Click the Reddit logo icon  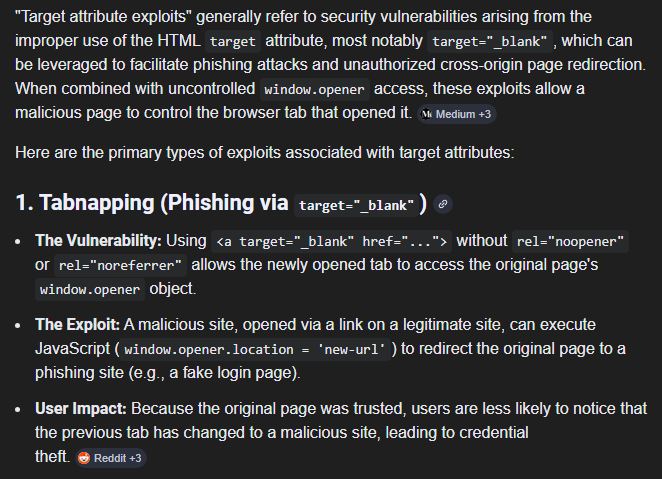pos(84,458)
